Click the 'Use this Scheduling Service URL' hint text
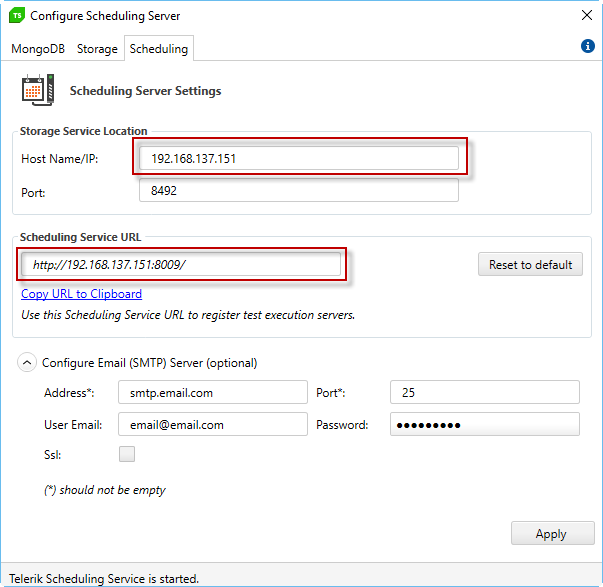Screen dimensions: 603x587 click(x=188, y=315)
